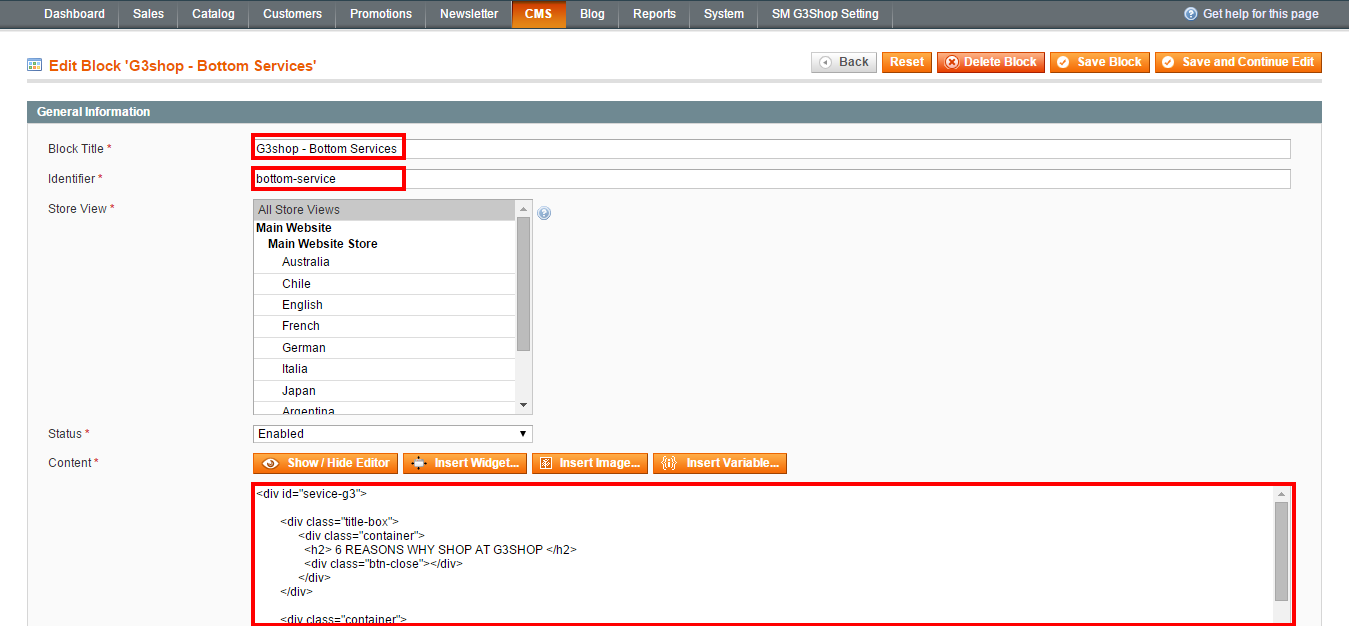Select Italia store view
Image resolution: width=1349 pixels, height=626 pixels.
tap(384, 369)
